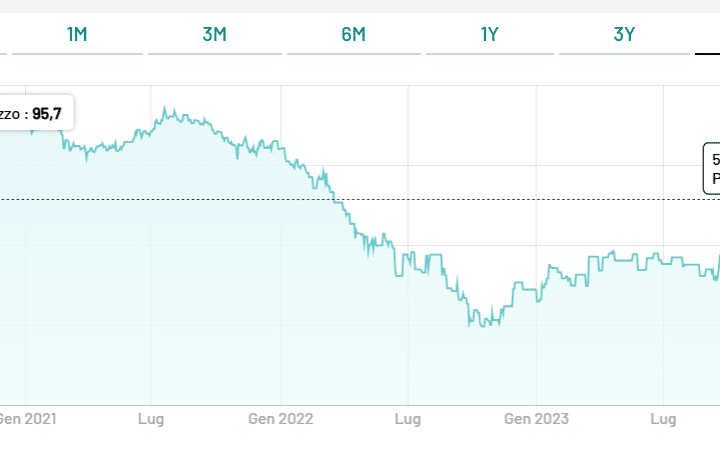Switch the chart to 3M range
Image resolution: width=720 pixels, height=456 pixels.
pyautogui.click(x=214, y=35)
